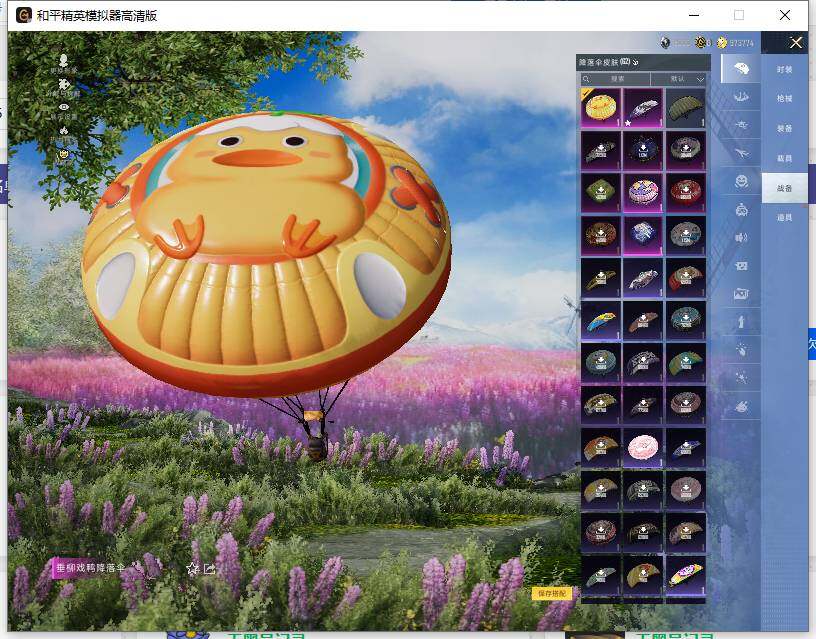This screenshot has height=639, width=816.
Task: Choose the olive green default parachute thumbnail
Action: tap(685, 108)
